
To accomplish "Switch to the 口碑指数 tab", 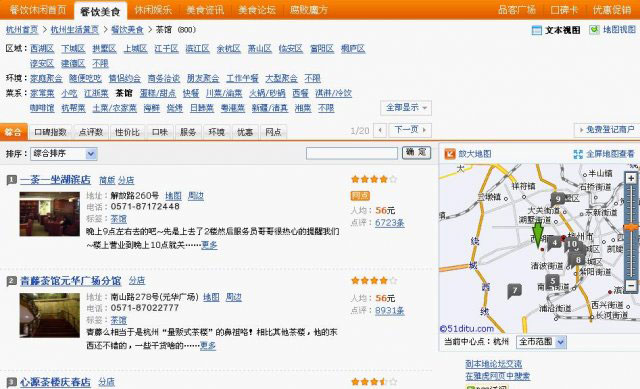I will tap(50, 132).
